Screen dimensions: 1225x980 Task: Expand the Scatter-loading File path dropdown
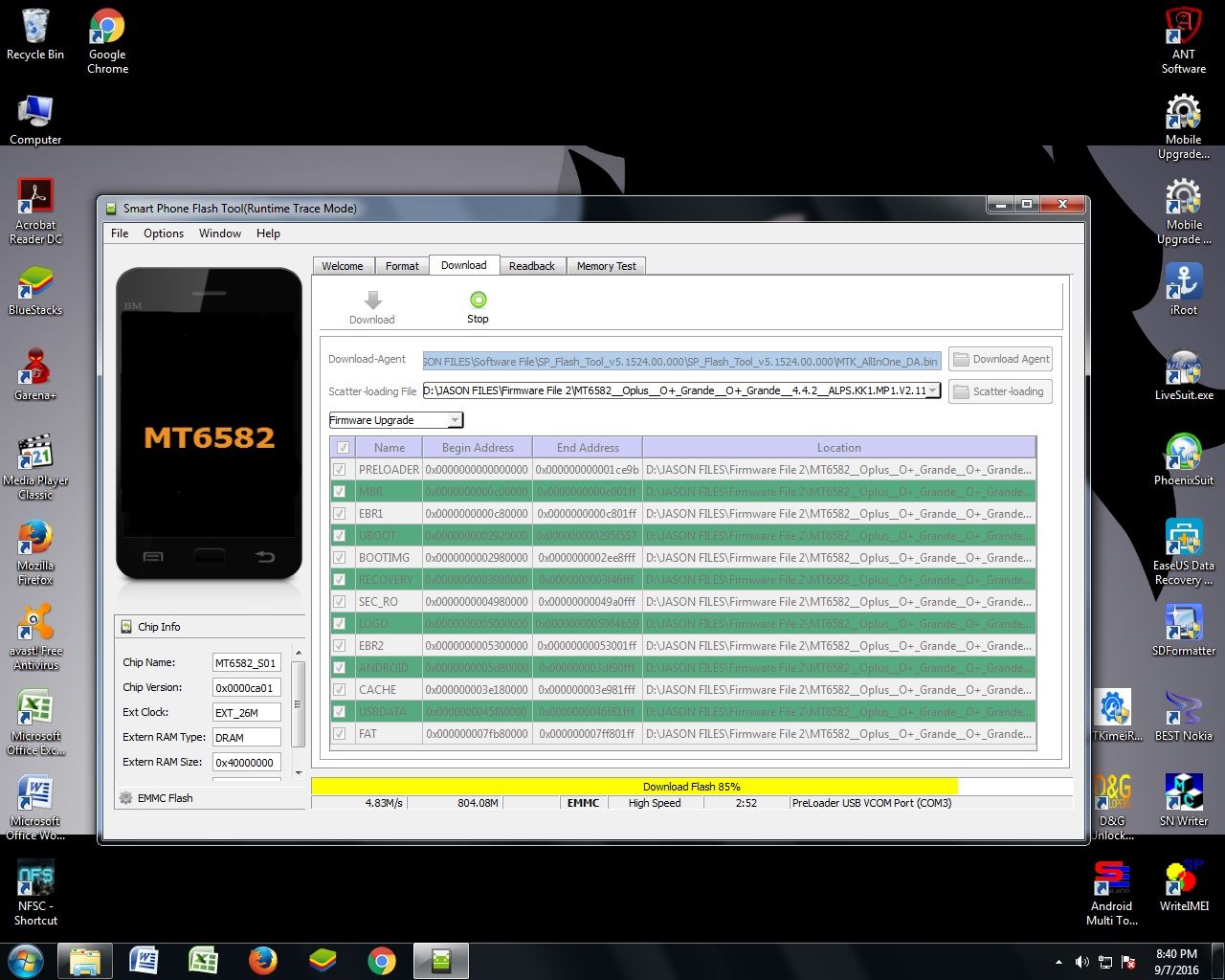pos(933,390)
